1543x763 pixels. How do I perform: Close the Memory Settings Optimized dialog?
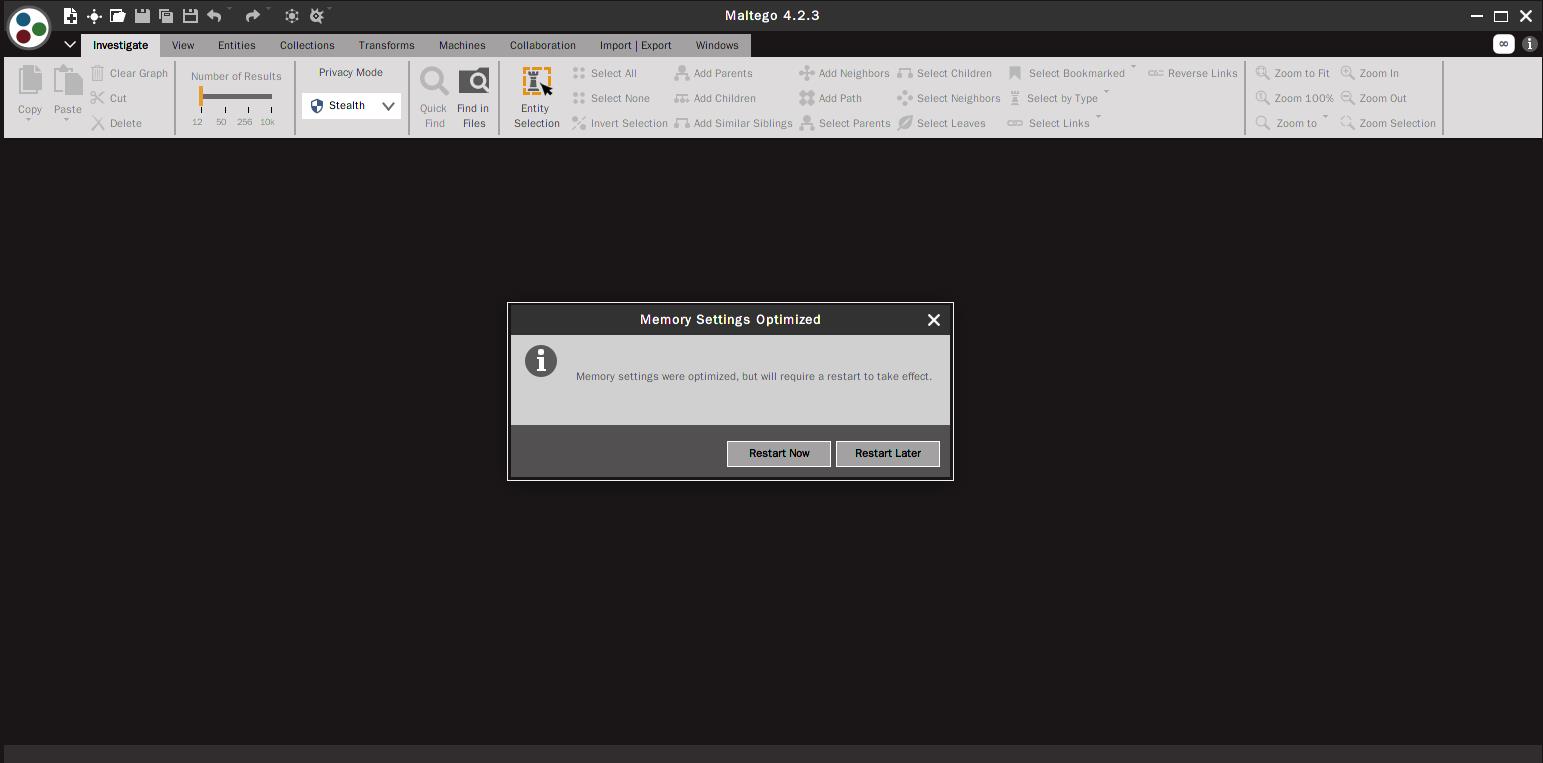pos(933,320)
